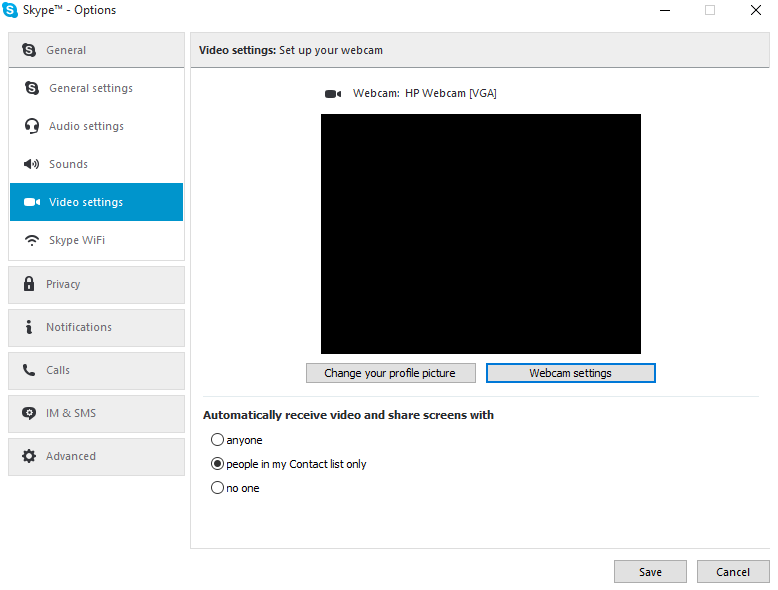The image size is (778, 590).
Task: Choose the 'no one' radio option
Action: pyautogui.click(x=217, y=488)
